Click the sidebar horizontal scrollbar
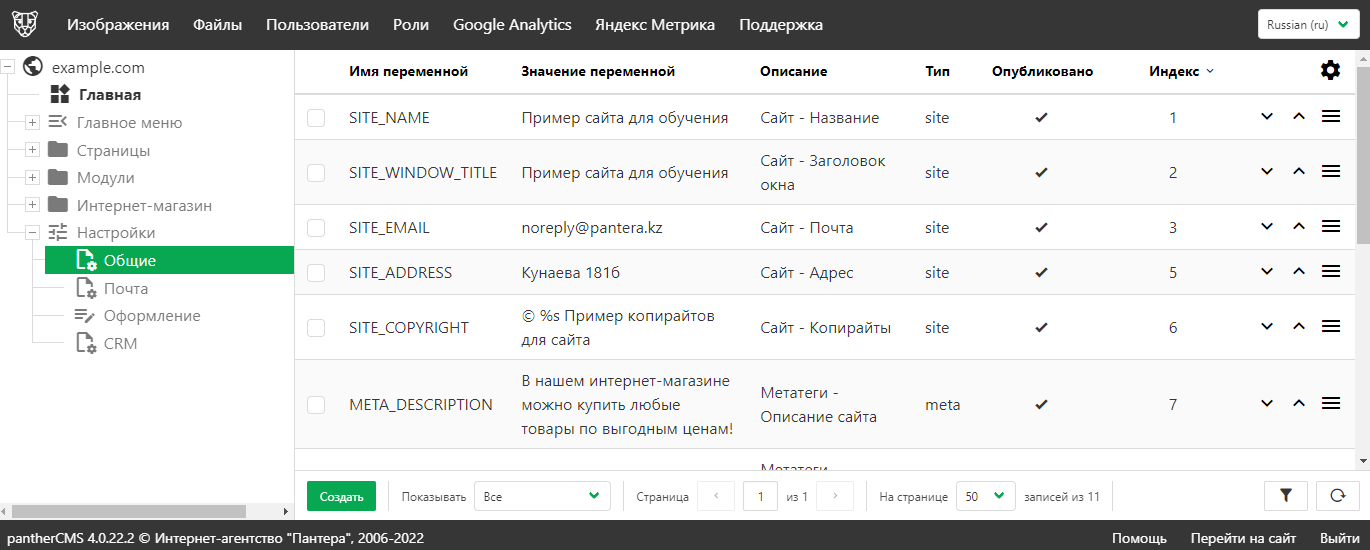The width and height of the screenshot is (1370, 550). (140, 511)
